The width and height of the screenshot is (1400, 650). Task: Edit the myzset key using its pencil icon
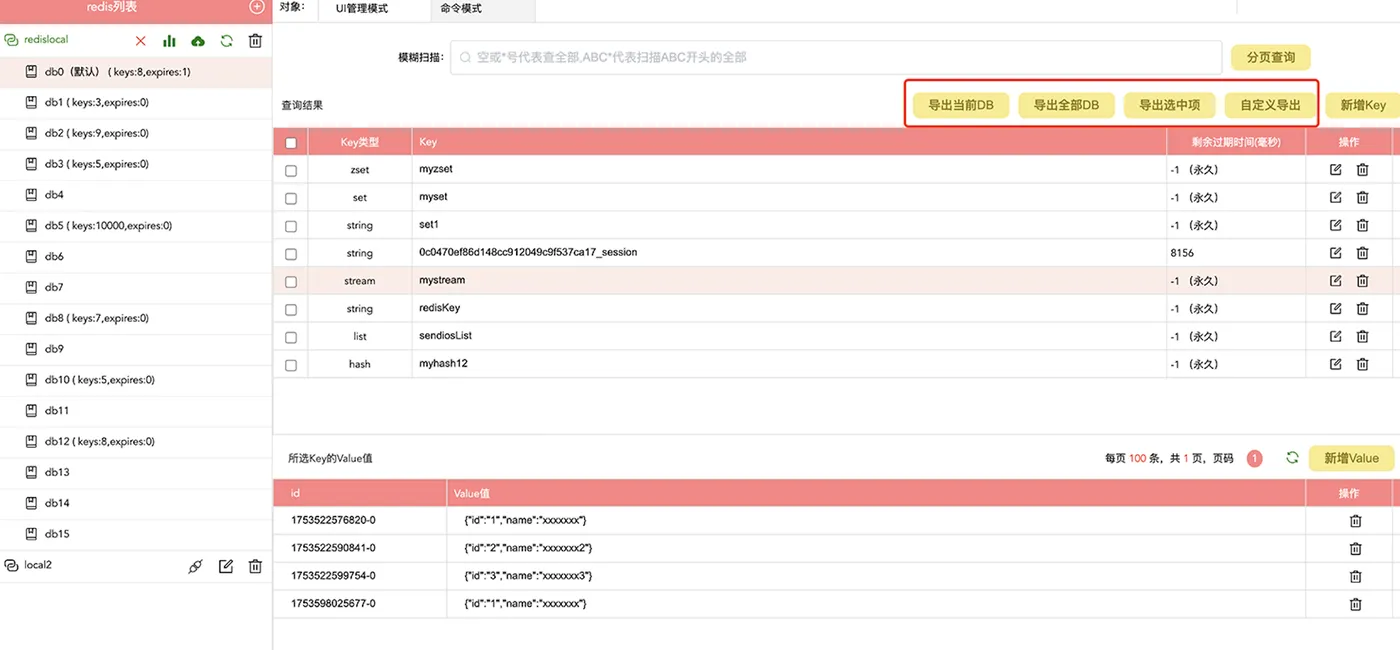1336,170
